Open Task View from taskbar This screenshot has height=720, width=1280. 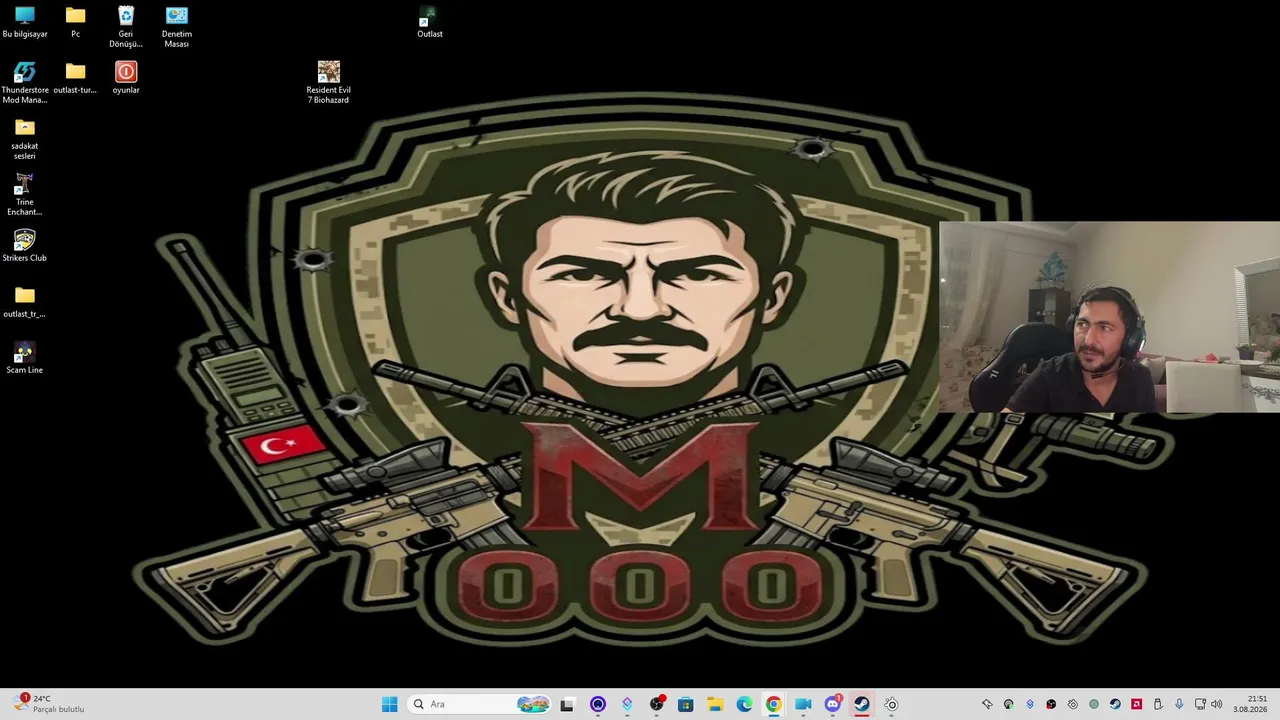tap(567, 704)
